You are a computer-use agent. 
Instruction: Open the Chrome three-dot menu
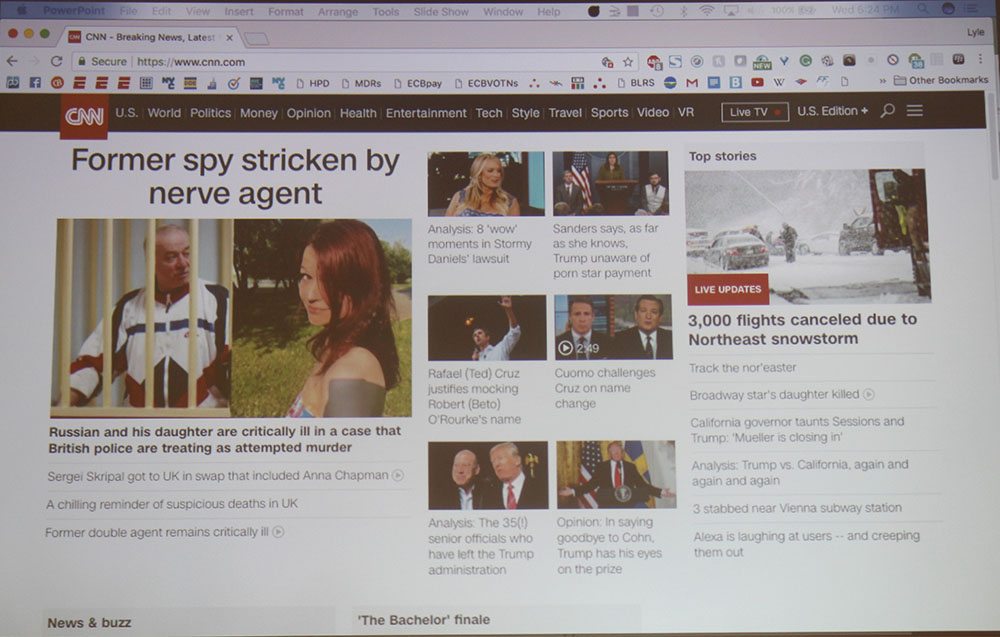981,59
